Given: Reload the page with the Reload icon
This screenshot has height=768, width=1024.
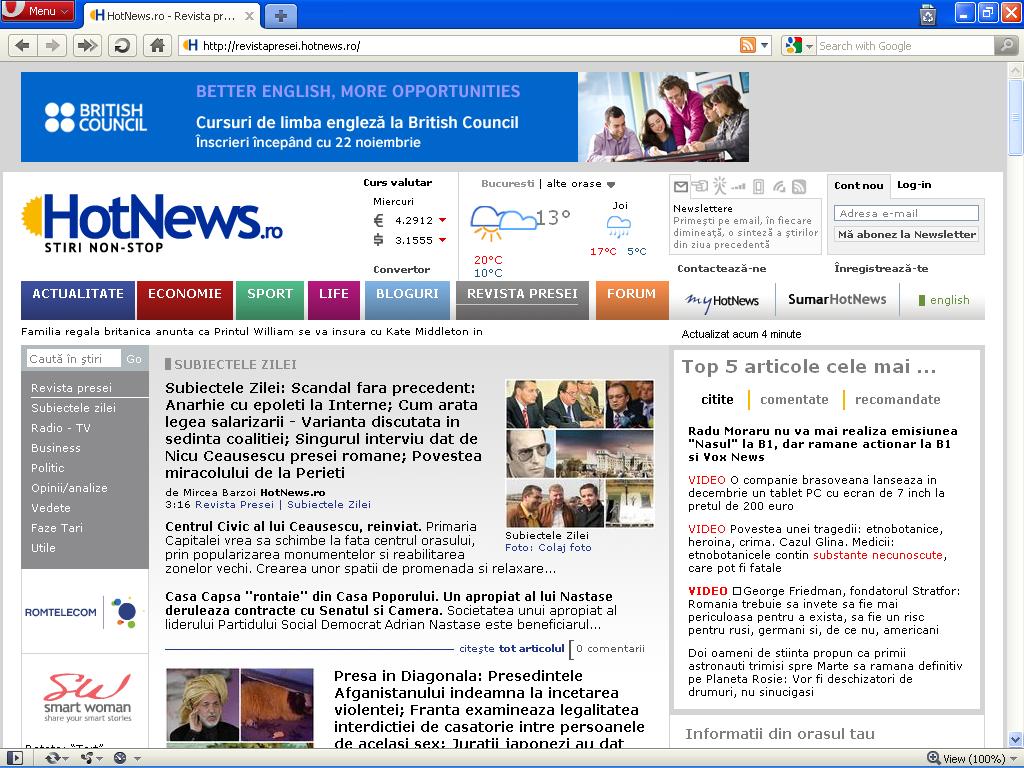Looking at the screenshot, I should (x=122, y=46).
